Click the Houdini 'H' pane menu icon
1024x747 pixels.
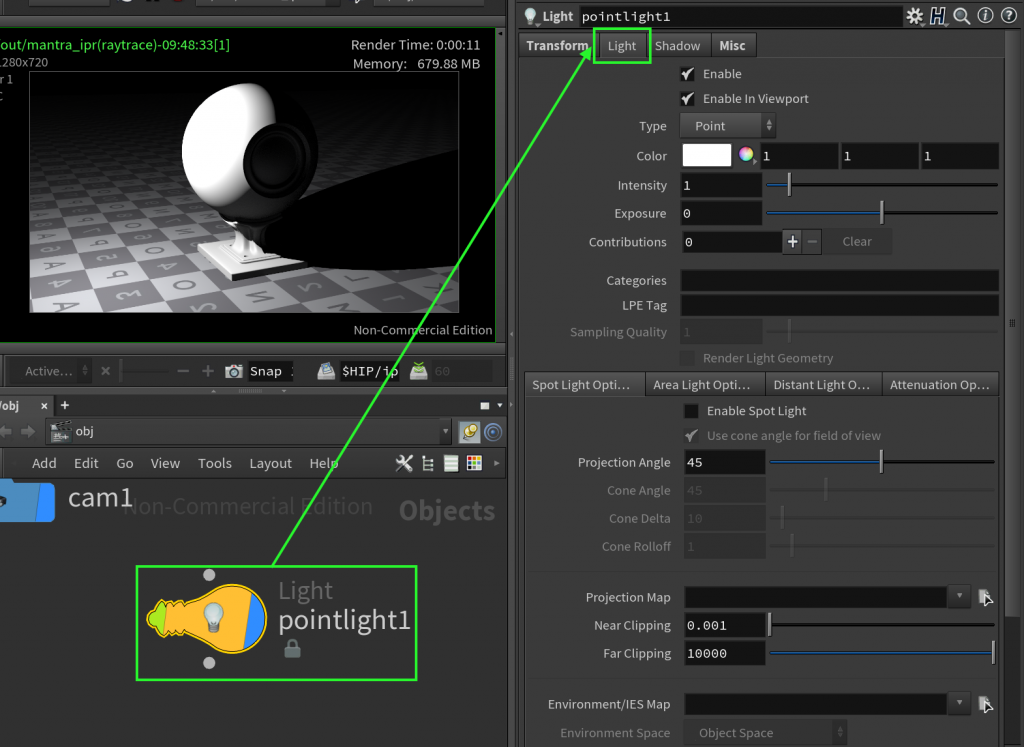tap(938, 16)
